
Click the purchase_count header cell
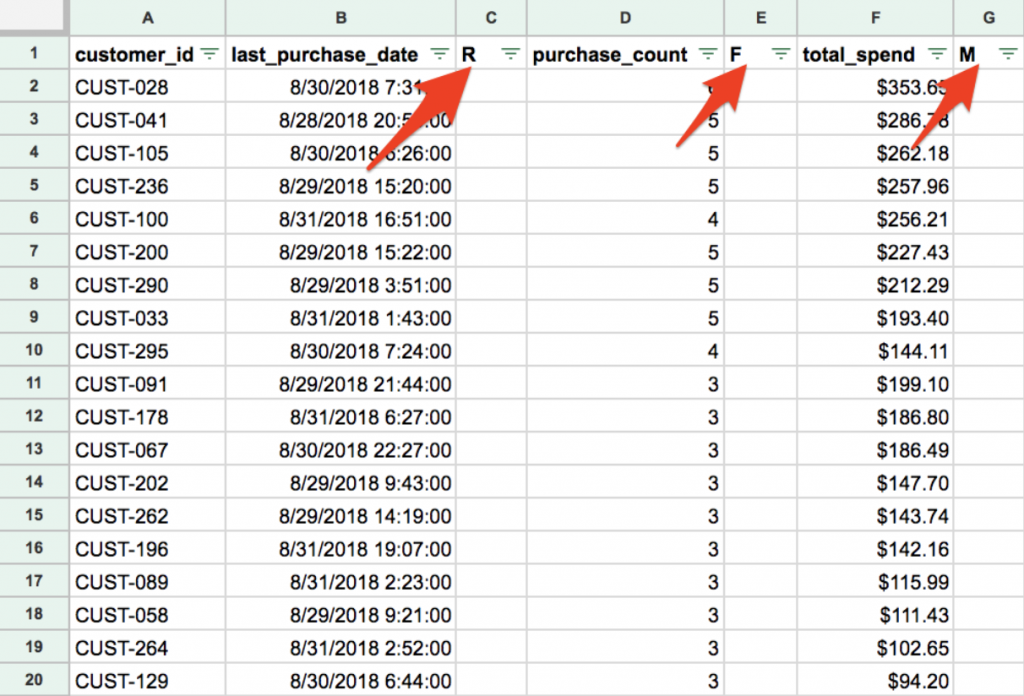click(x=625, y=54)
